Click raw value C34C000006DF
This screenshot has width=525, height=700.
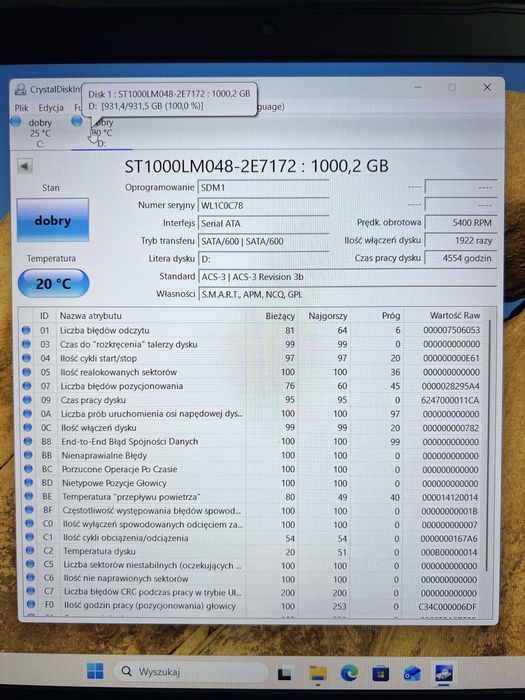coord(447,606)
